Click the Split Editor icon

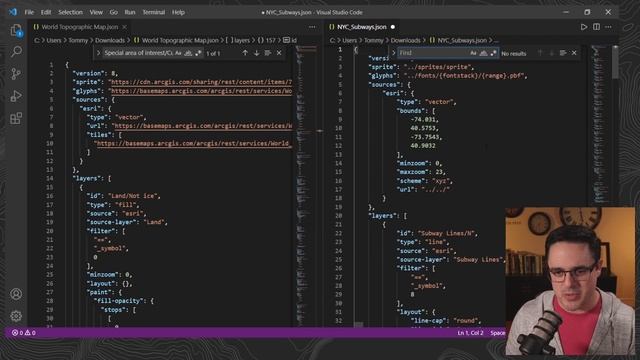[596, 27]
